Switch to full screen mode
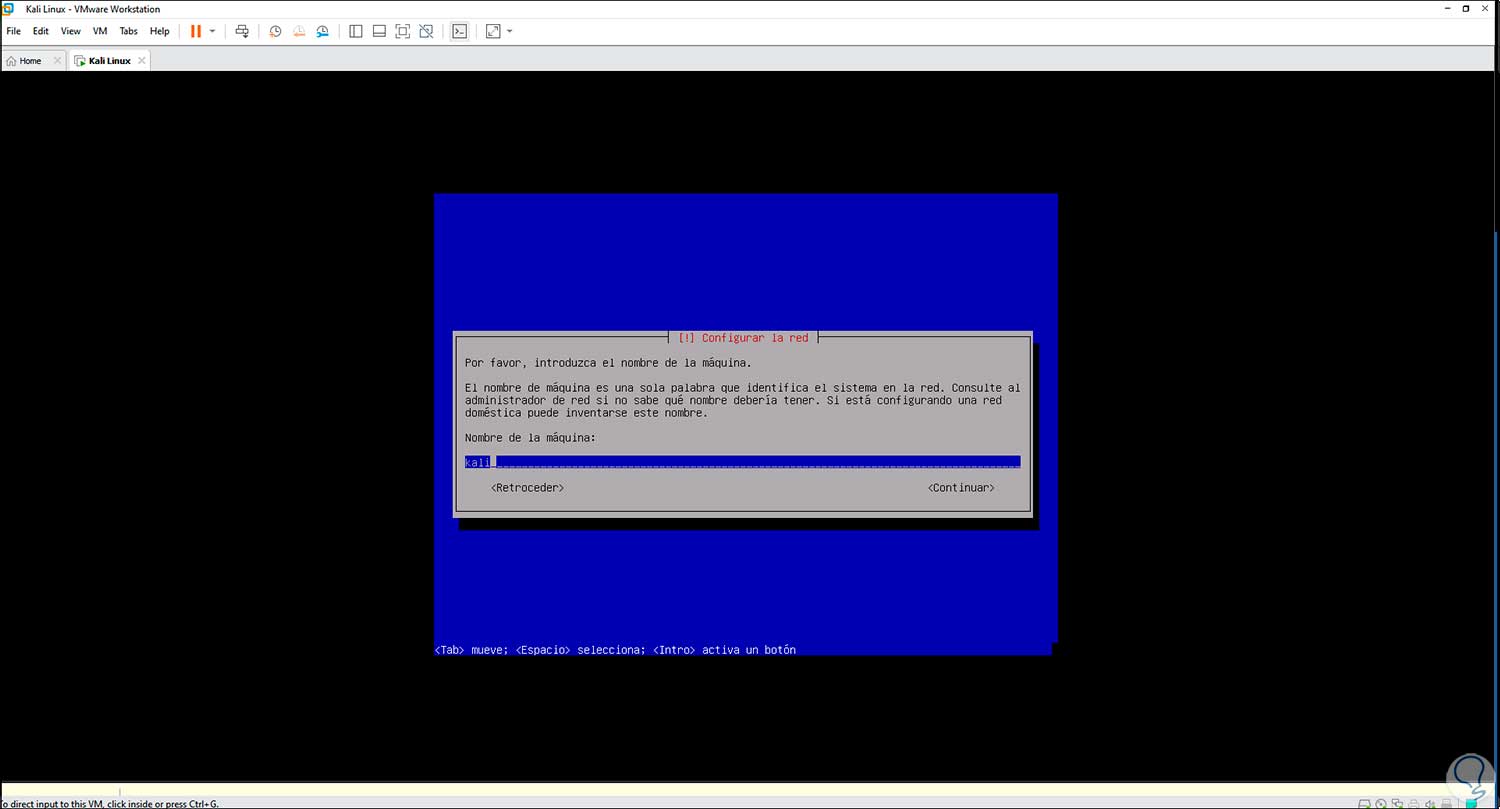1500x809 pixels. click(x=402, y=31)
